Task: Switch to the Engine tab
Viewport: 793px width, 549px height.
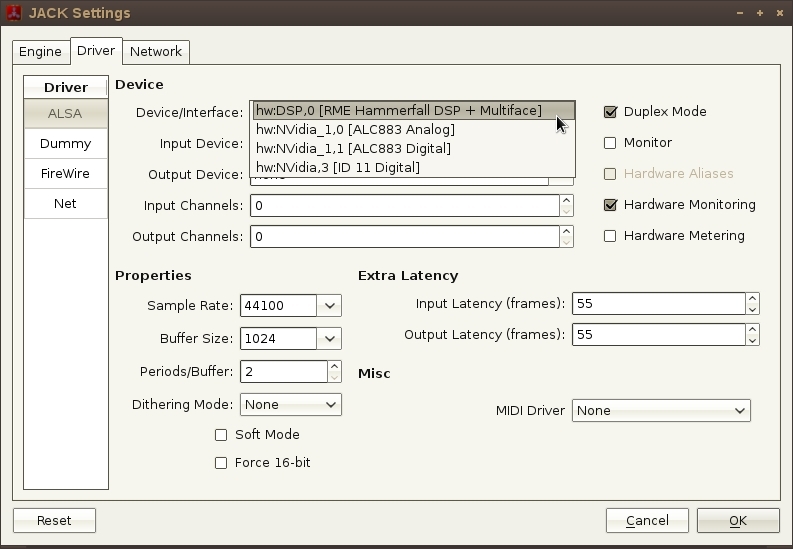Action: 40,52
